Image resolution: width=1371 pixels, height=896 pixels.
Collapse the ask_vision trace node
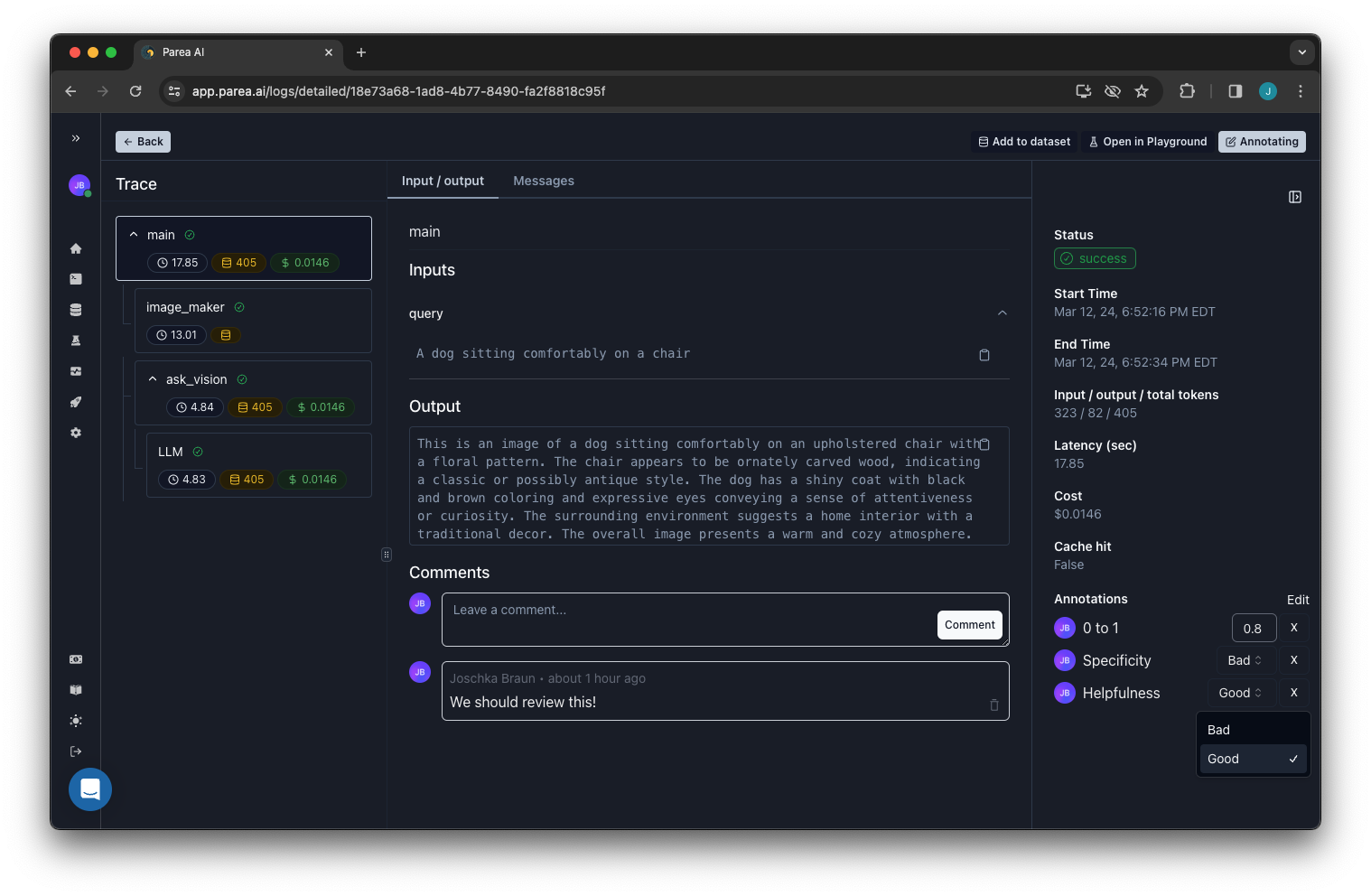[x=153, y=379]
